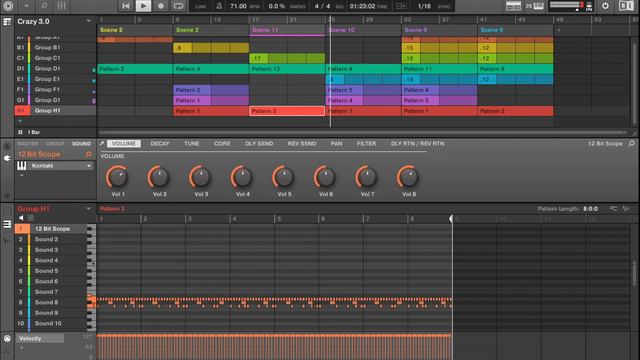Switch to the MASTER tab
Image resolution: width=640 pixels, height=360 pixels.
coord(27,144)
